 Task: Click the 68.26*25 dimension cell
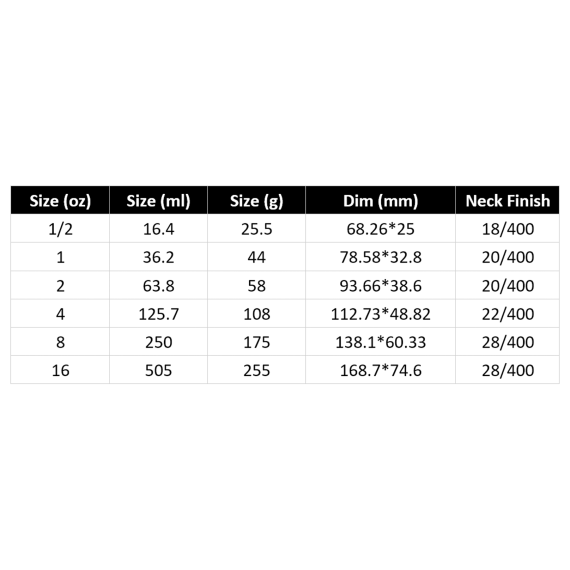pos(381,228)
